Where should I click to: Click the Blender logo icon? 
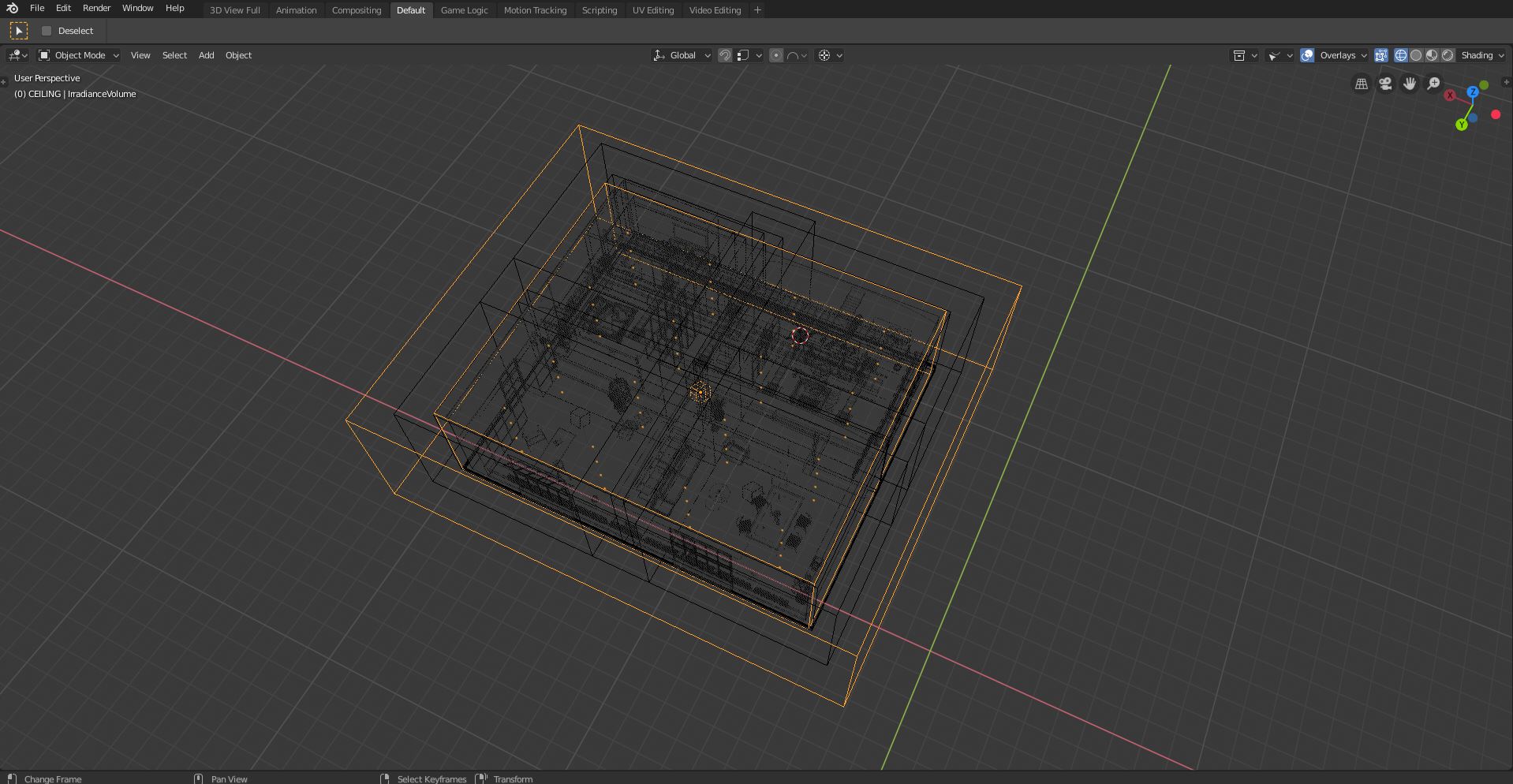(12, 9)
